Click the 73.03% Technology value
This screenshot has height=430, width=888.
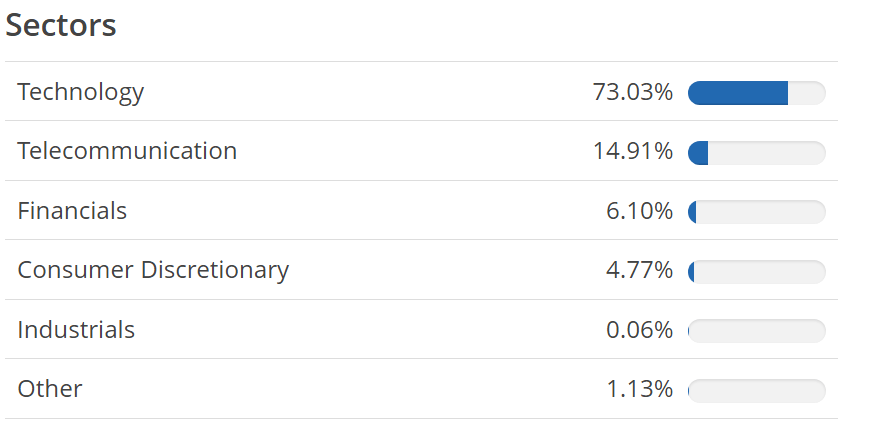632,92
